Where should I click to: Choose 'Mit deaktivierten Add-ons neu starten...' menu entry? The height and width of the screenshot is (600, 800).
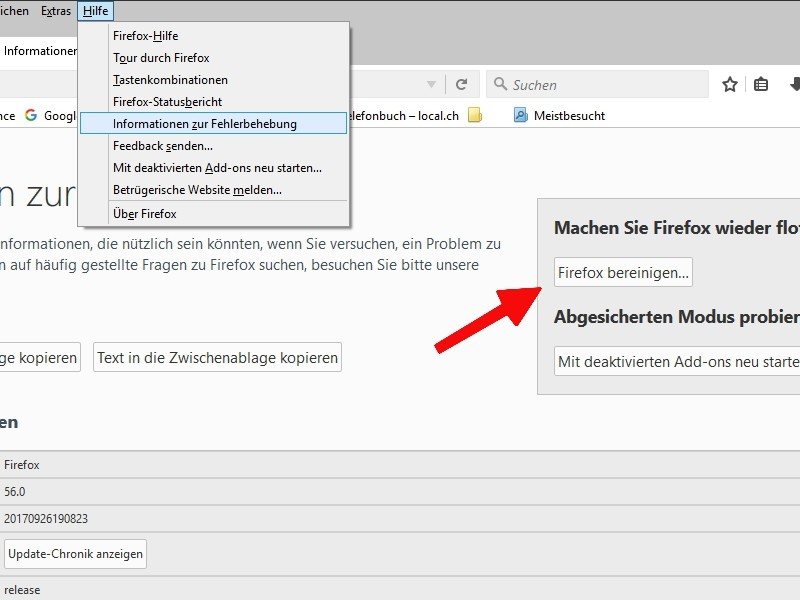click(x=217, y=168)
